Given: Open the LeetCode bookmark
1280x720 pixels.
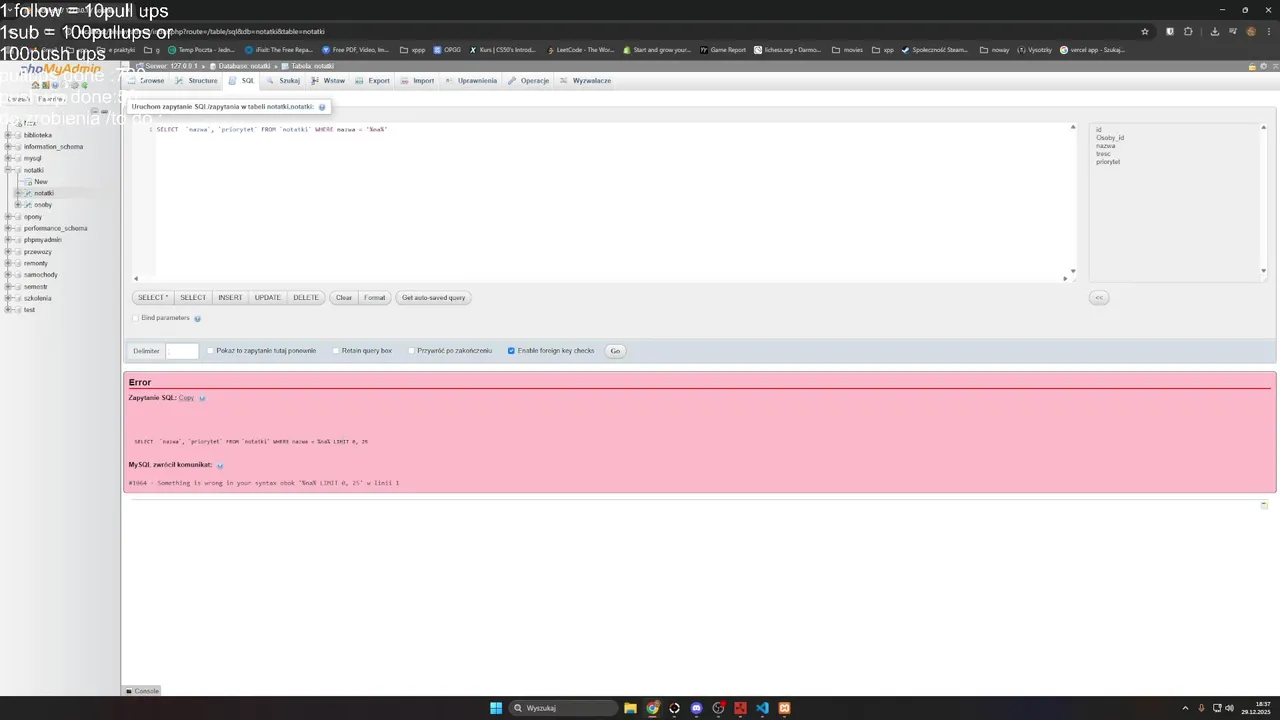Looking at the screenshot, I should [580, 49].
